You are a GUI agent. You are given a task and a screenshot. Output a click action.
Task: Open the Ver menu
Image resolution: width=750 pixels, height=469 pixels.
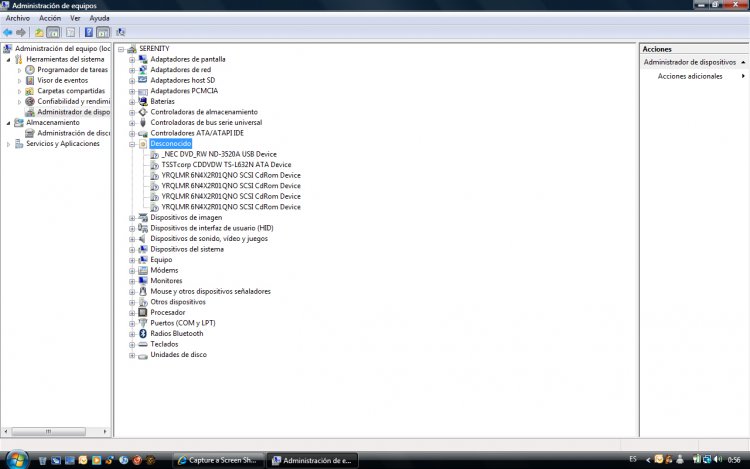click(75, 18)
